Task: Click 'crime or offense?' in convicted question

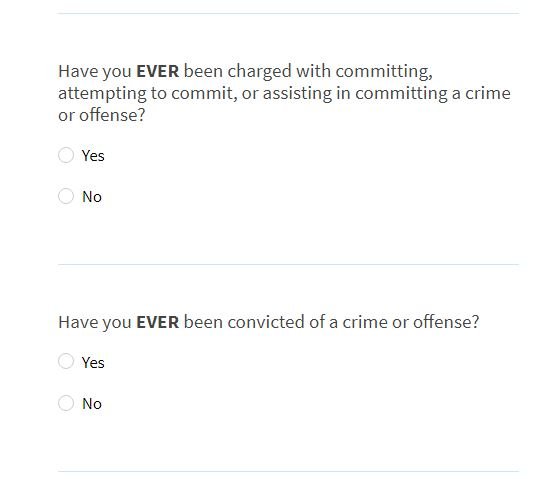Action: [x=411, y=322]
